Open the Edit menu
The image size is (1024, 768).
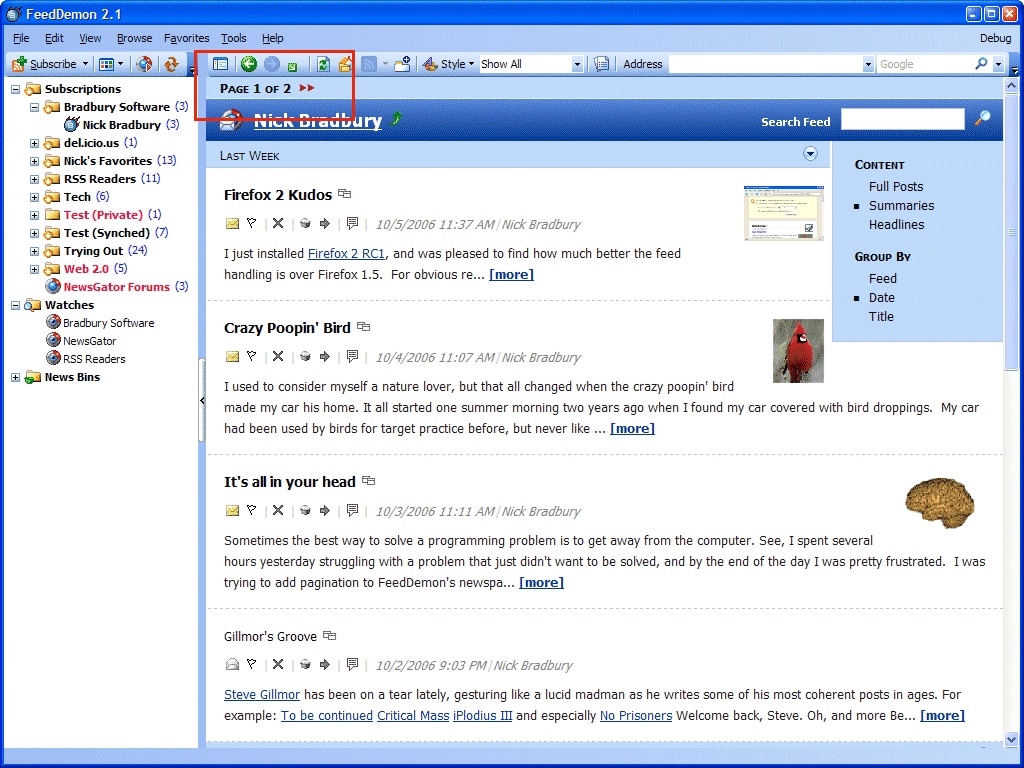pos(54,38)
